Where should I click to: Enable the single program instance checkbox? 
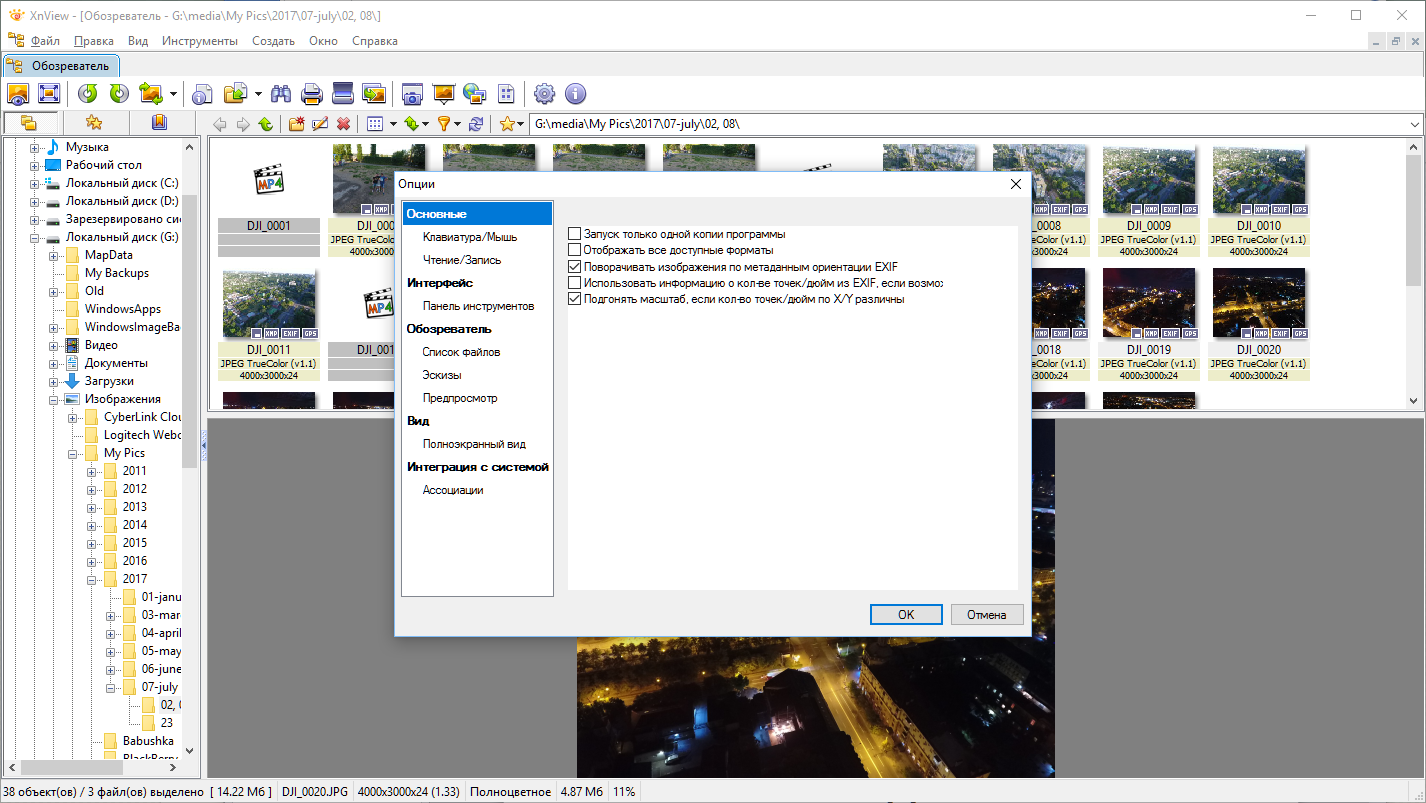pos(575,234)
